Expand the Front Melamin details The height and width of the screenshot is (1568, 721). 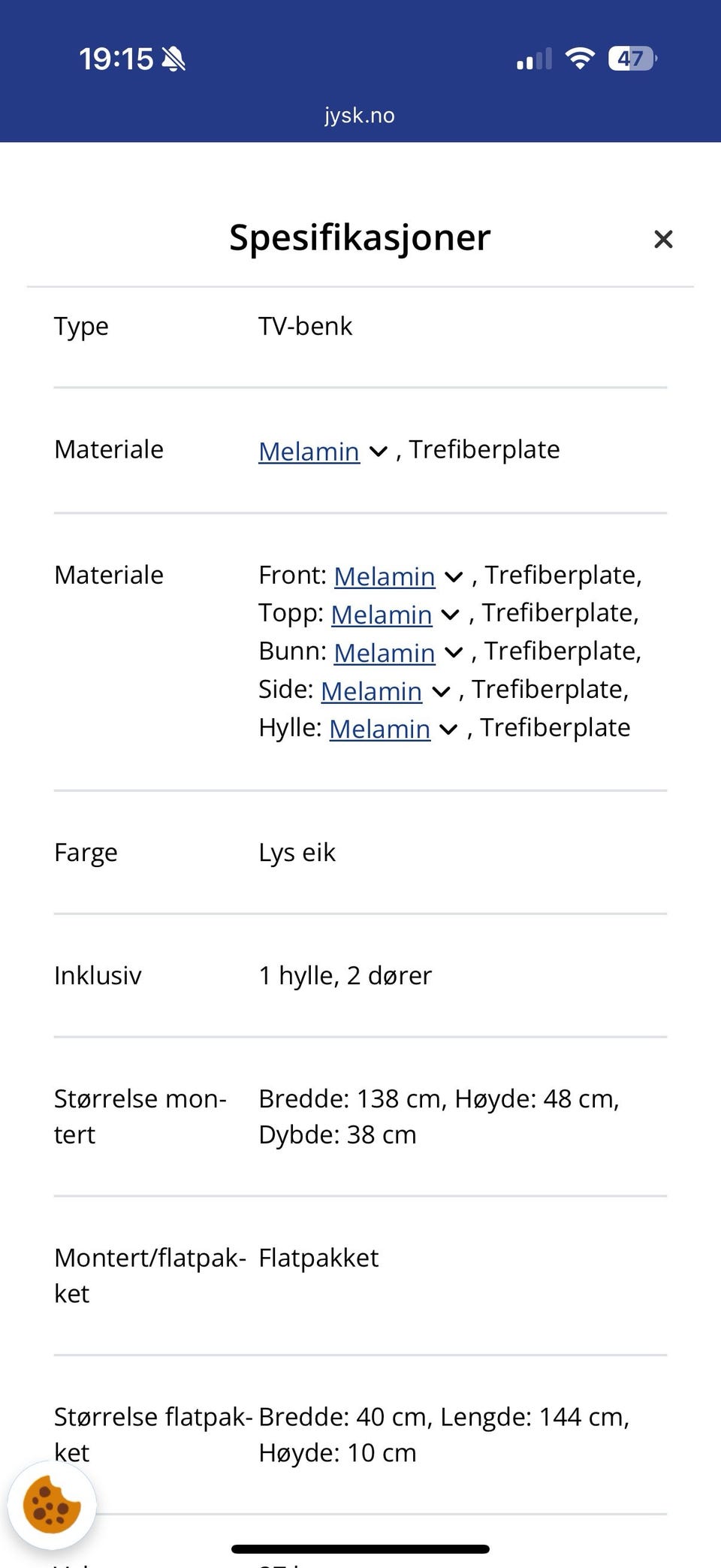[454, 576]
